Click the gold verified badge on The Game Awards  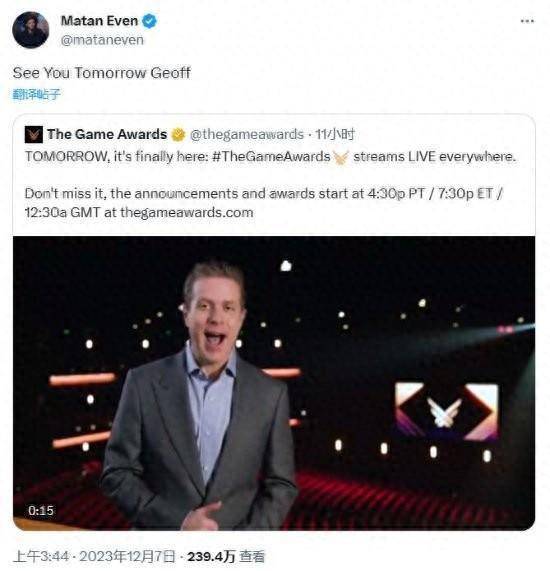click(178, 134)
